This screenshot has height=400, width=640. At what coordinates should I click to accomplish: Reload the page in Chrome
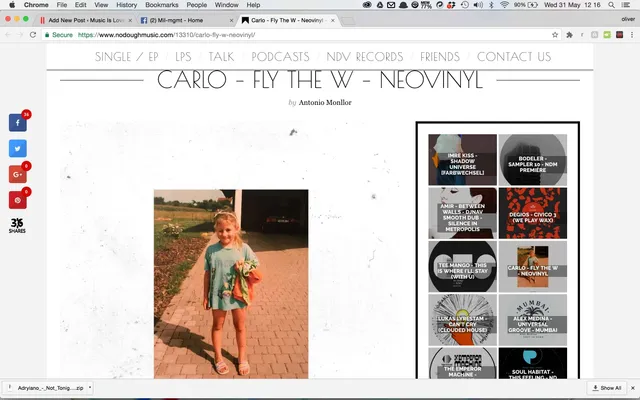(33, 35)
